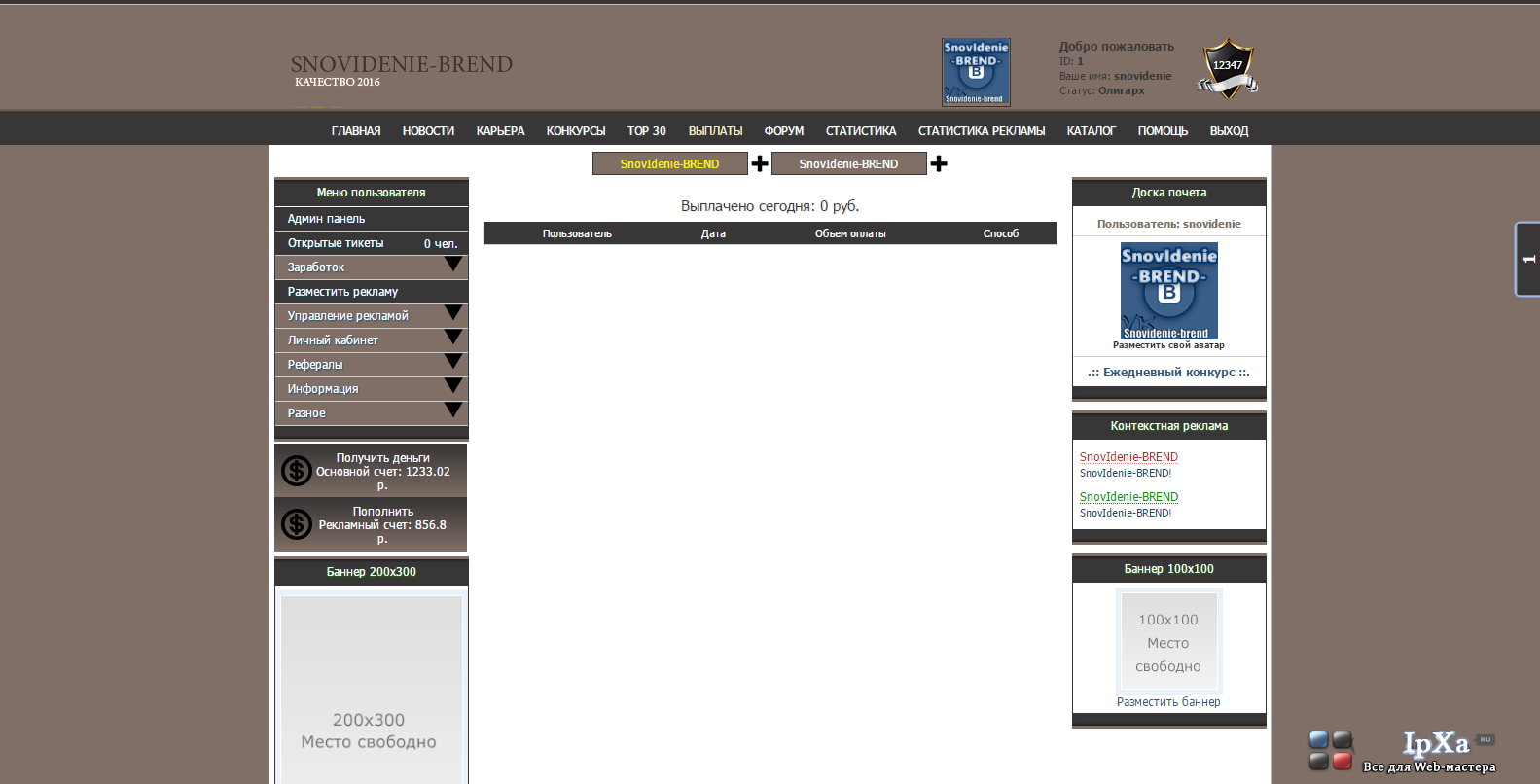Image resolution: width=1540 pixels, height=784 pixels.
Task: Open Открытые тикеты in the user menu
Action: point(371,243)
